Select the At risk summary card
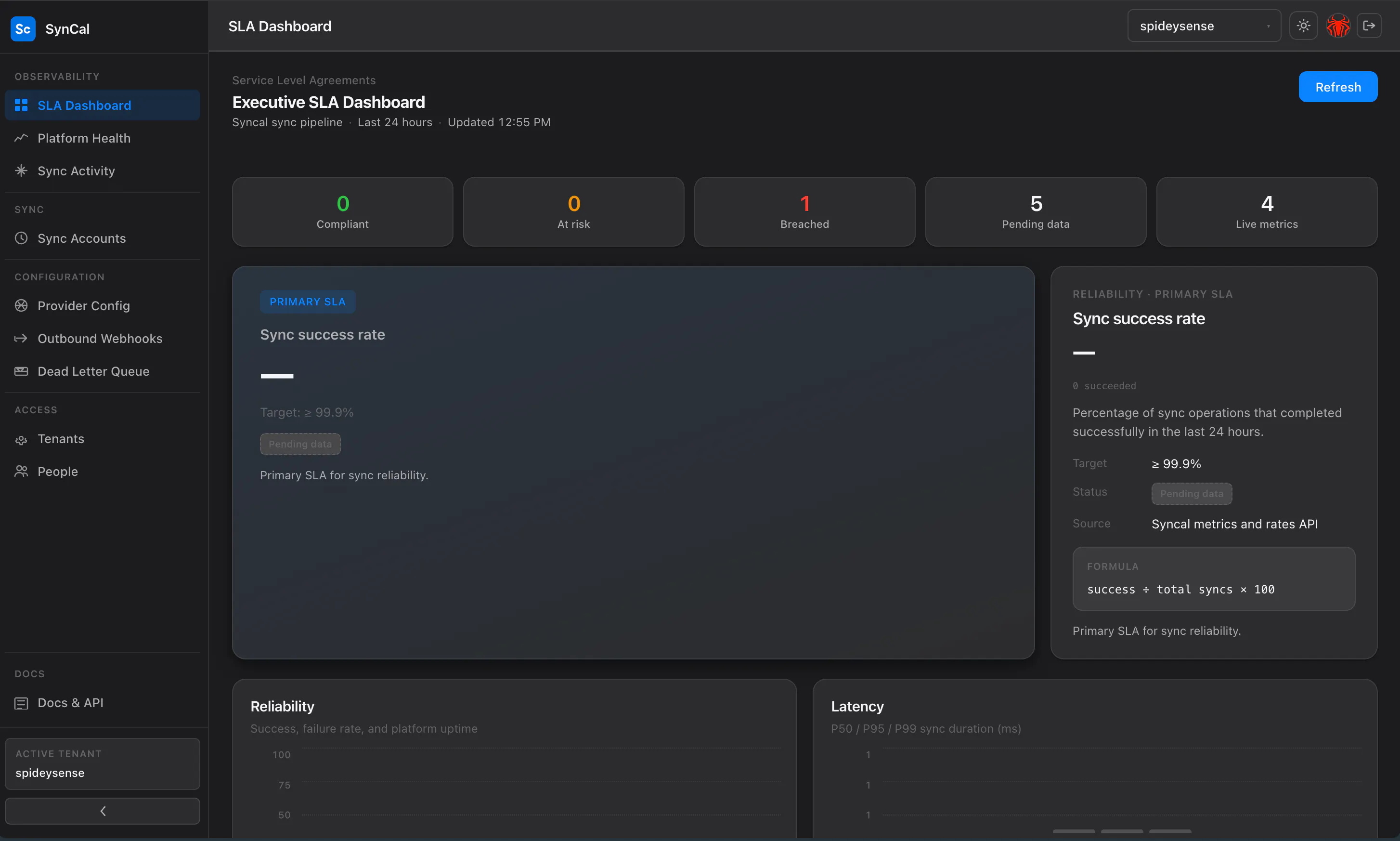The width and height of the screenshot is (1400, 841). (574, 211)
